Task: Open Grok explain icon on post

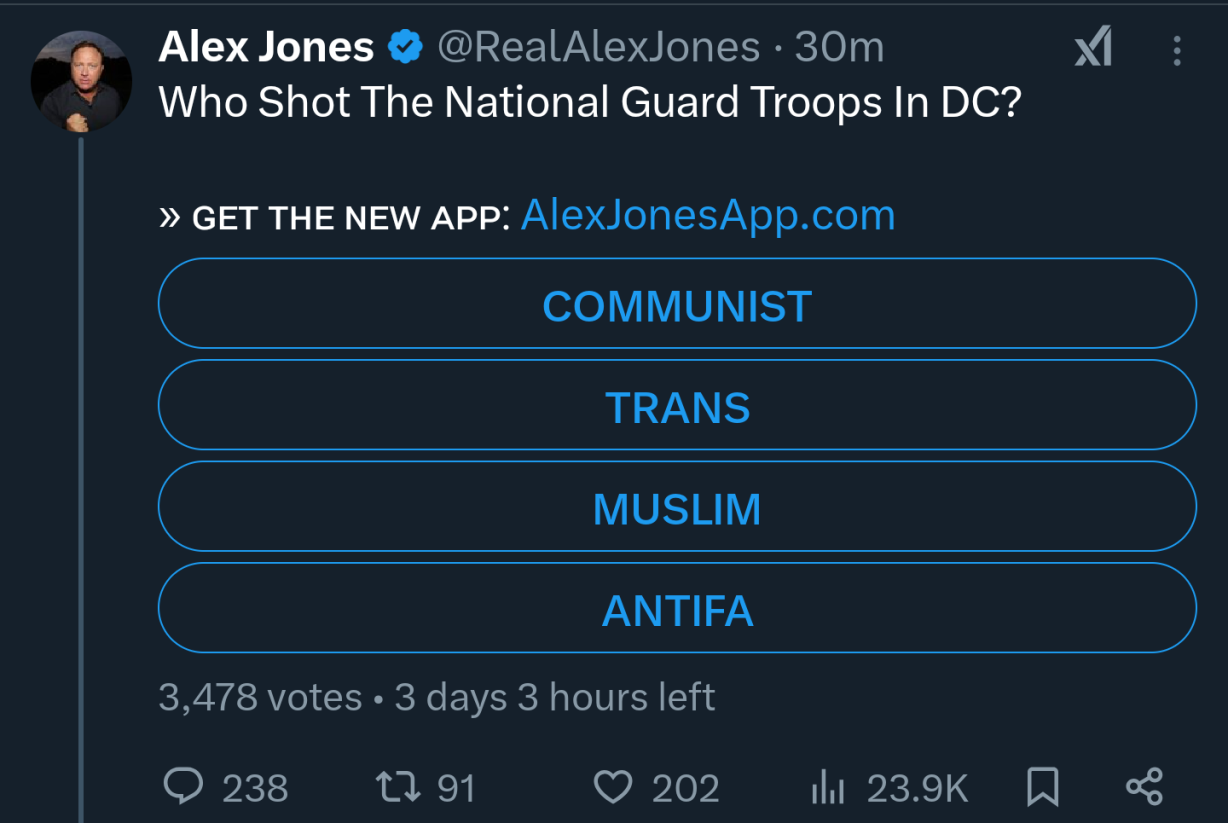Action: pyautogui.click(x=1093, y=47)
